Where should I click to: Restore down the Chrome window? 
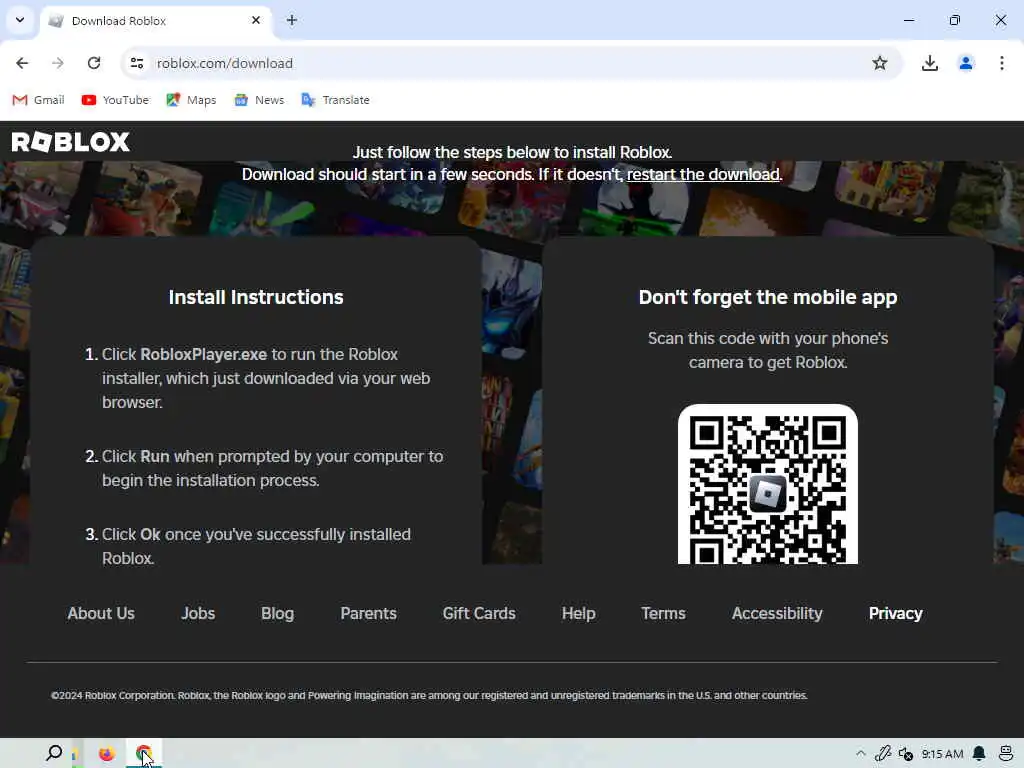(x=955, y=20)
